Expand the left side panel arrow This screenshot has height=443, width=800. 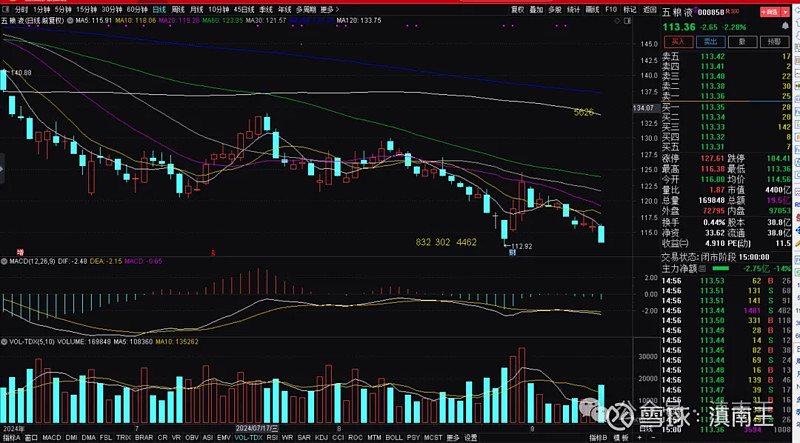tap(2, 168)
